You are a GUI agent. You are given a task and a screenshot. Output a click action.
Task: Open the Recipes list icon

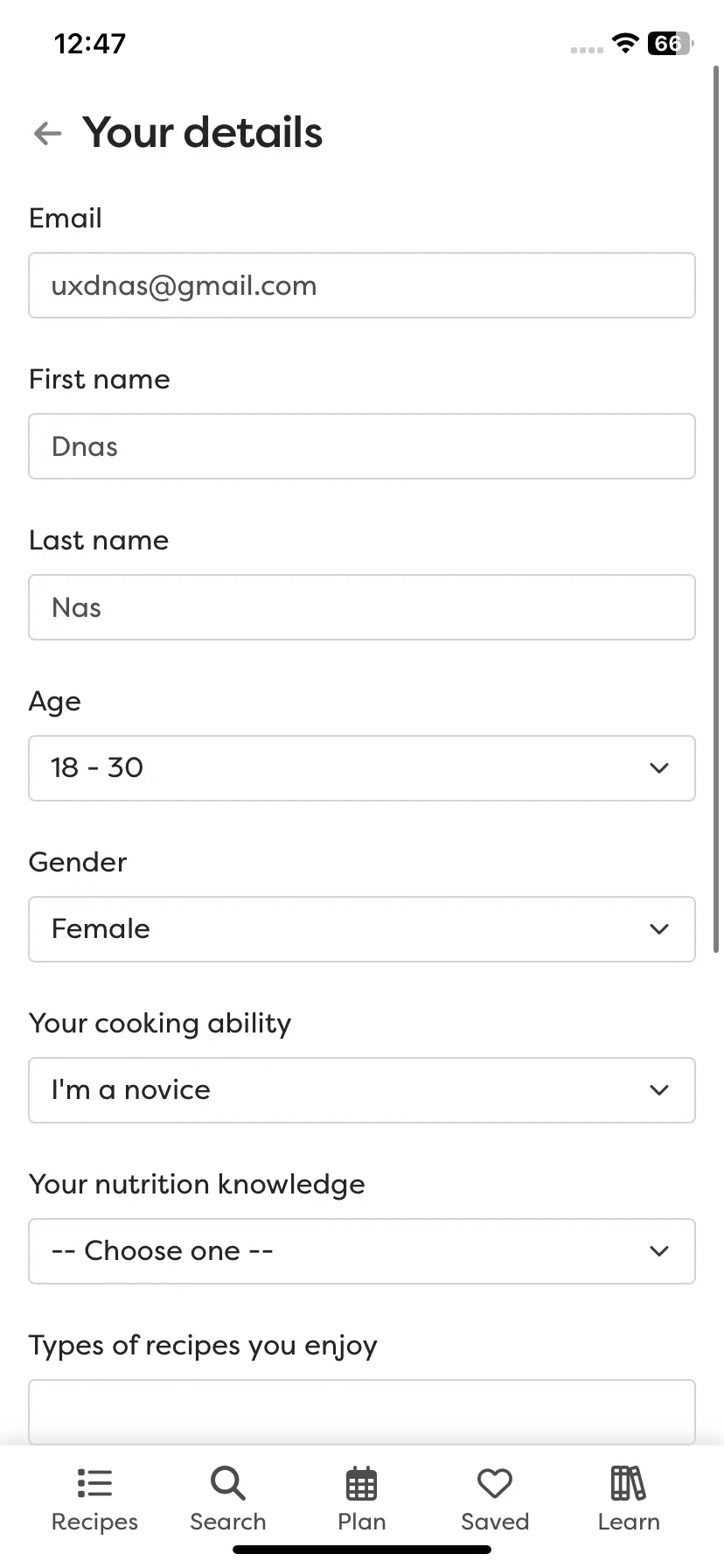(x=94, y=1483)
